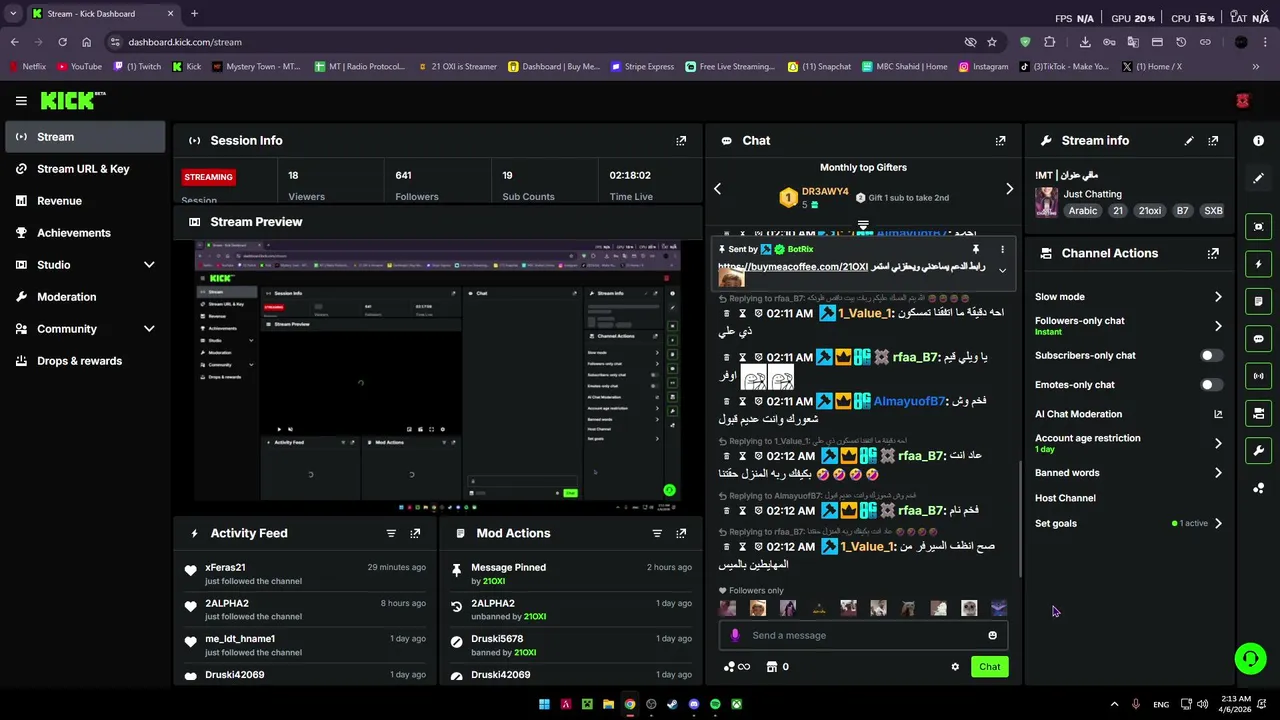The height and width of the screenshot is (720, 1280).
Task: Toggle the document notes widget in right sidebar
Action: [x=1258, y=301]
